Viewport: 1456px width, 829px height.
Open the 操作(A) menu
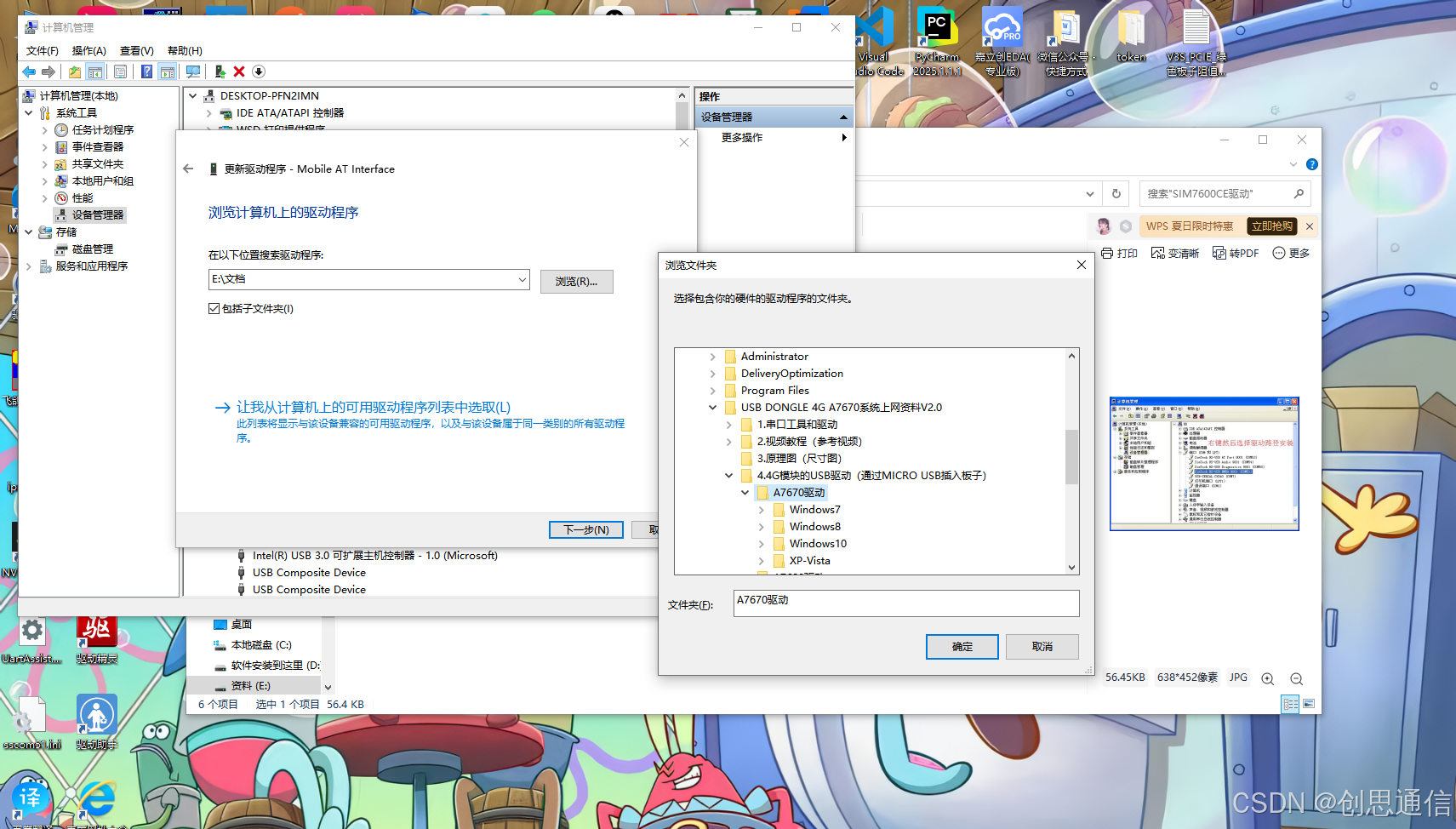coord(89,50)
